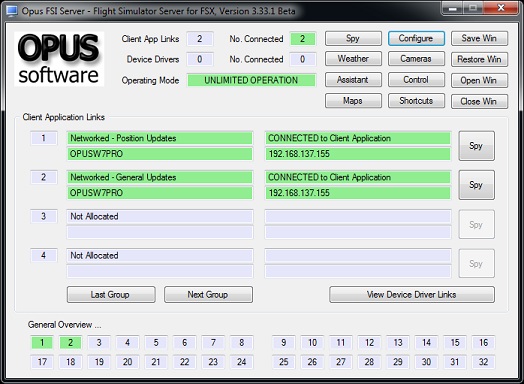Image resolution: width=524 pixels, height=384 pixels.
Task: Open the Configure dialog
Action: tap(416, 38)
